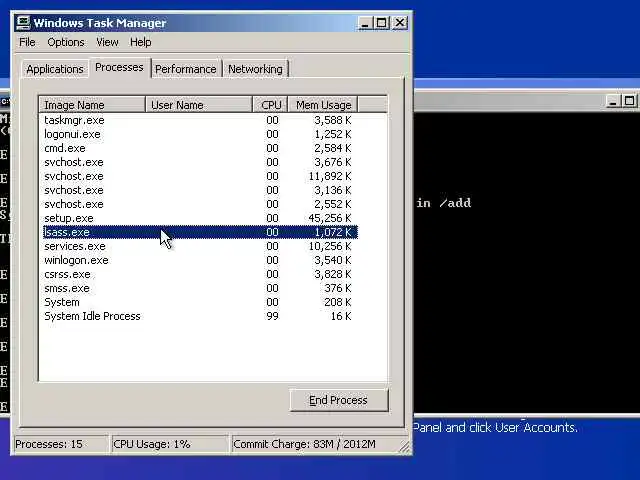This screenshot has width=640, height=480.
Task: Open the Help menu
Action: (141, 42)
